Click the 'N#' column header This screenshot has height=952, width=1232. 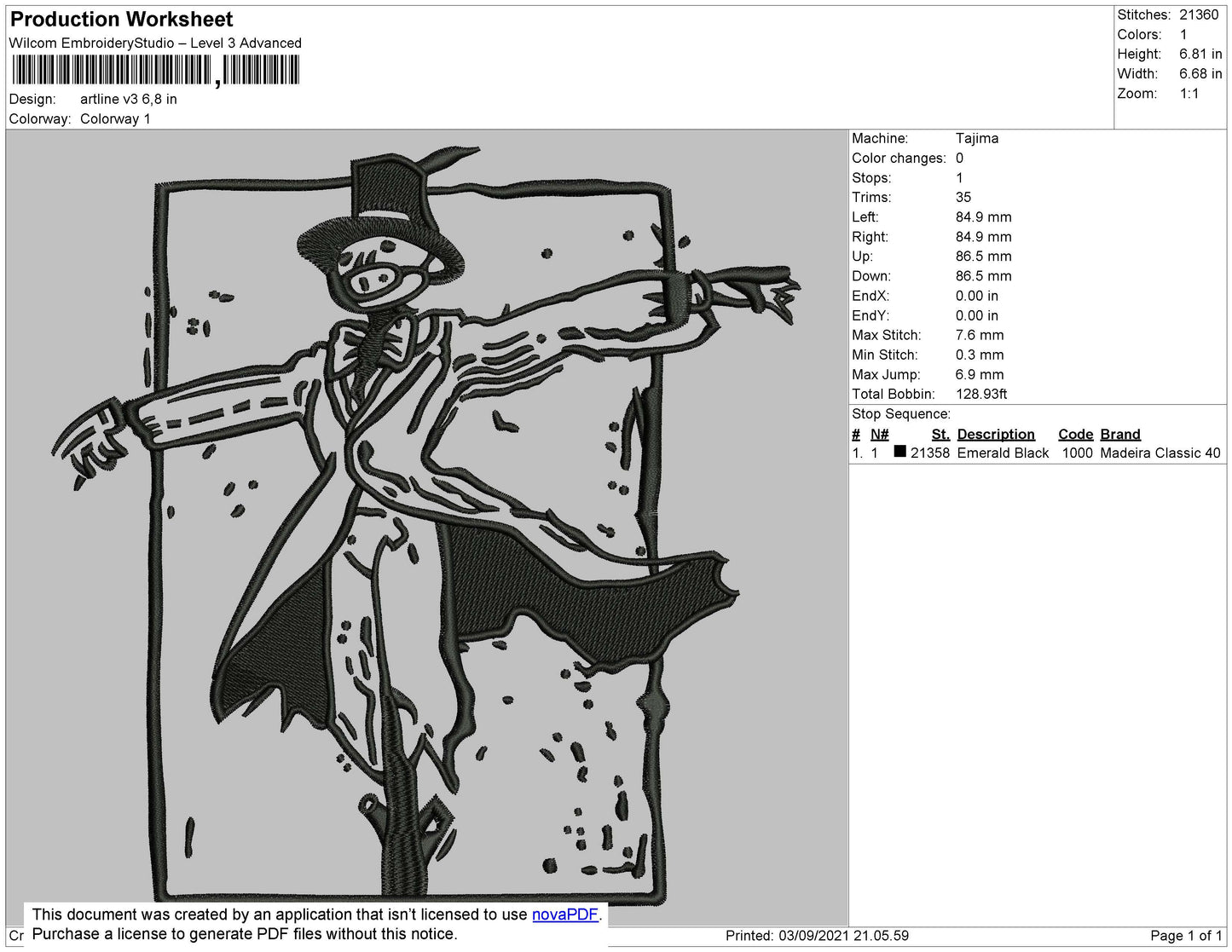(880, 434)
